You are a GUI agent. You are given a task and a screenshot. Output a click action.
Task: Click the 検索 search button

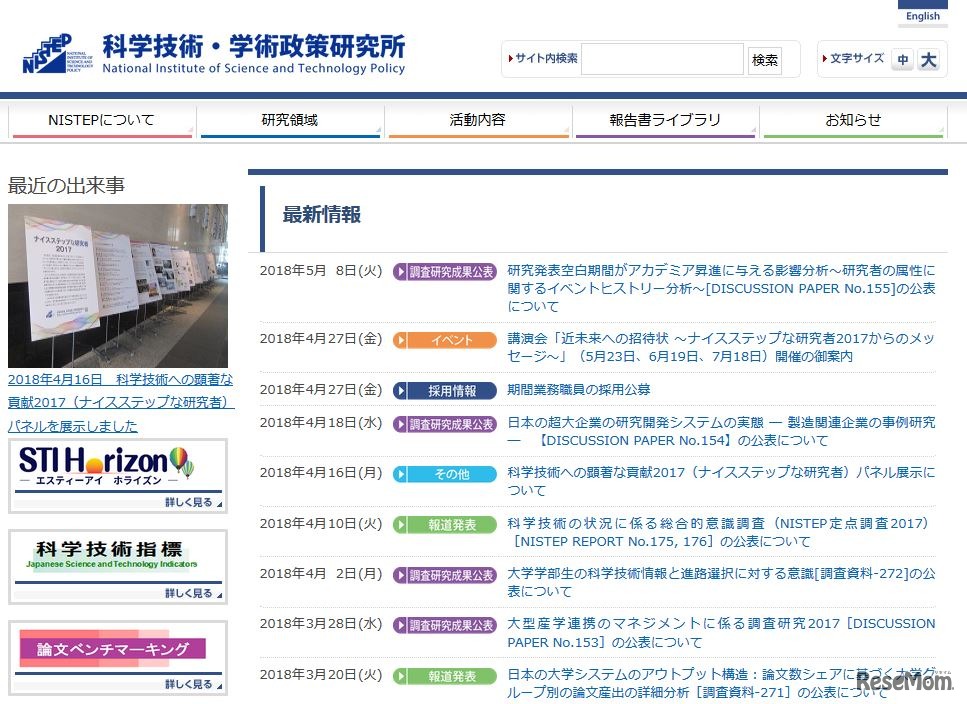(765, 60)
